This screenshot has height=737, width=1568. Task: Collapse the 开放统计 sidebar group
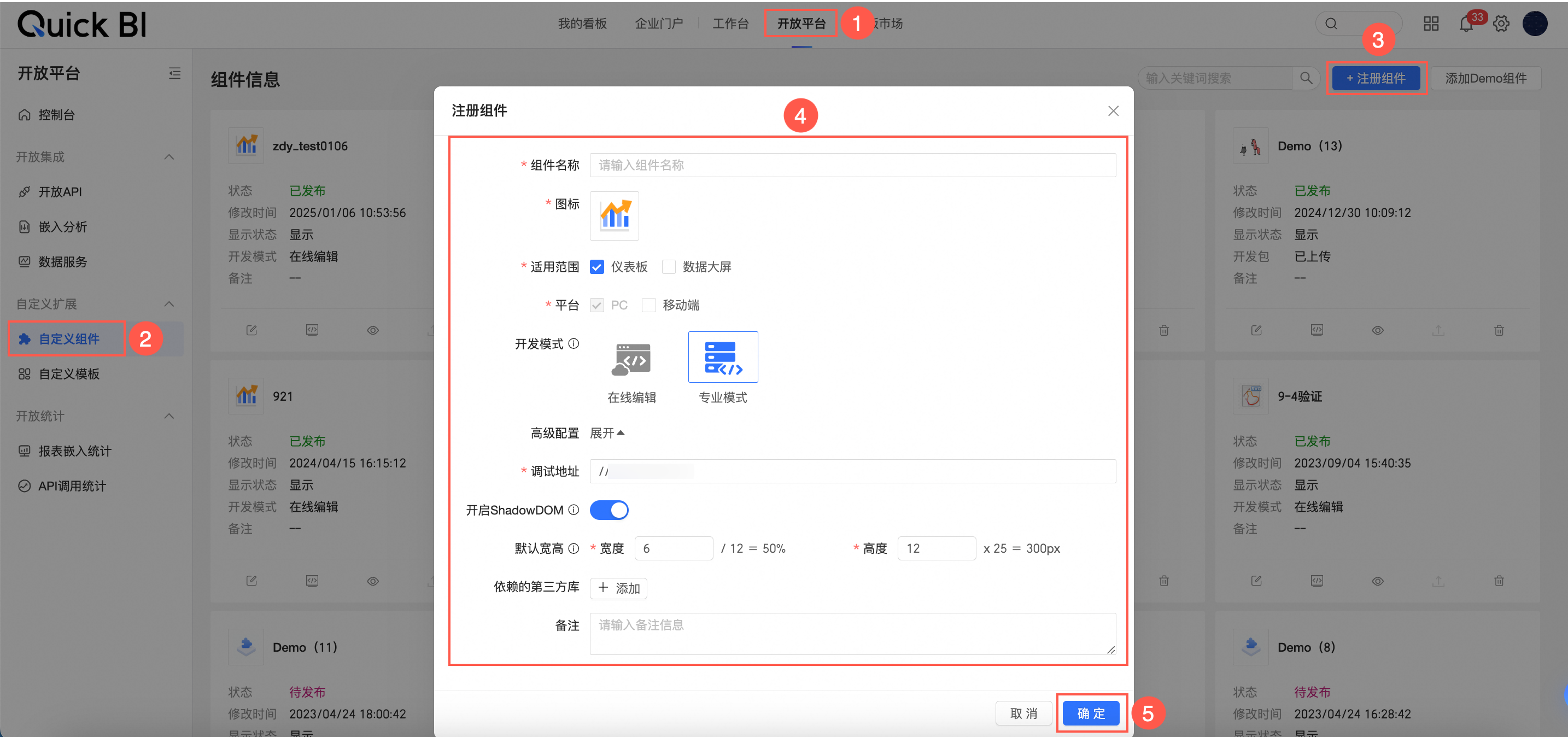[169, 416]
